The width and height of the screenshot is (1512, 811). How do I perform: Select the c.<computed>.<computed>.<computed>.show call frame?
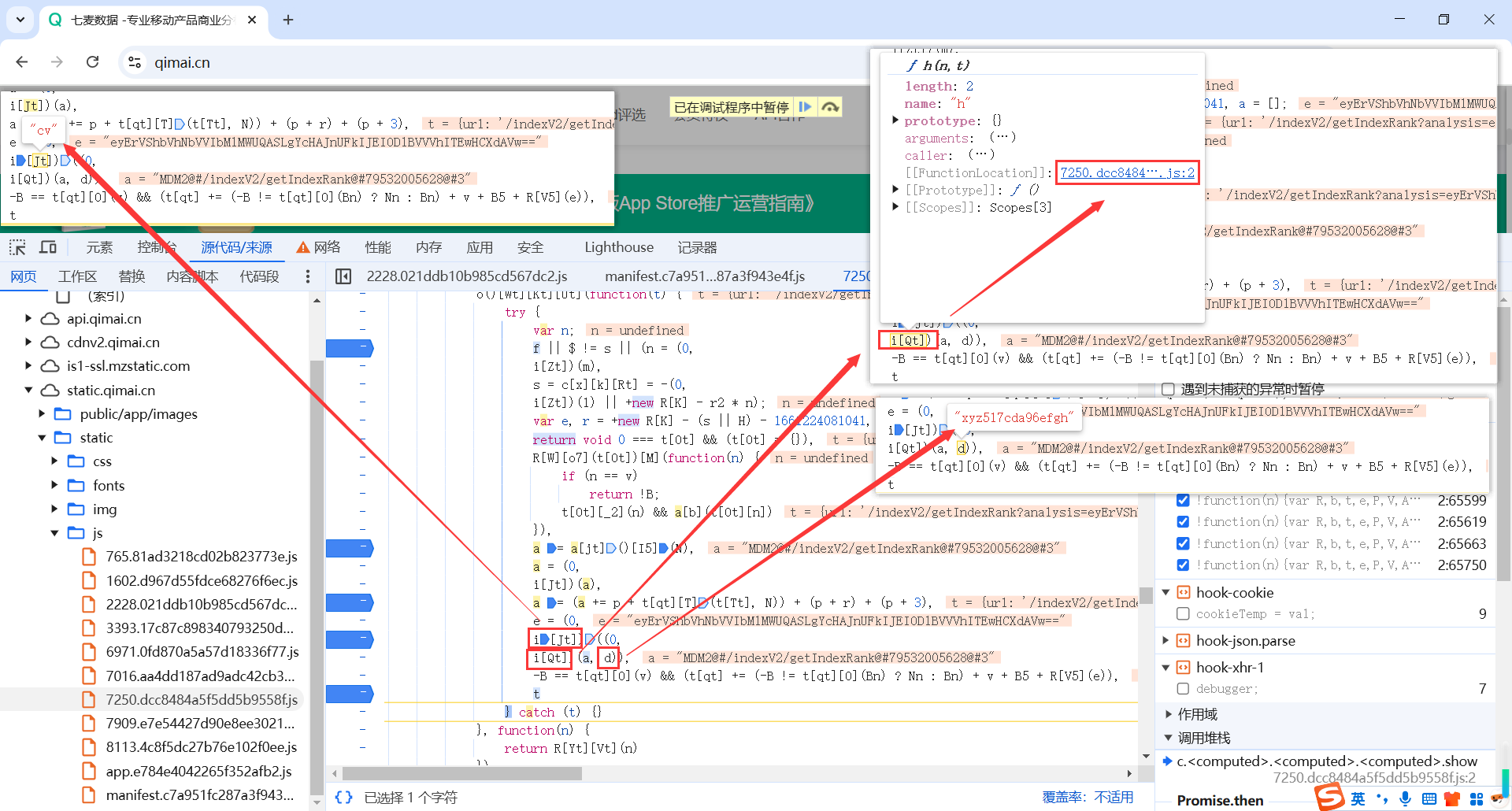click(1327, 761)
